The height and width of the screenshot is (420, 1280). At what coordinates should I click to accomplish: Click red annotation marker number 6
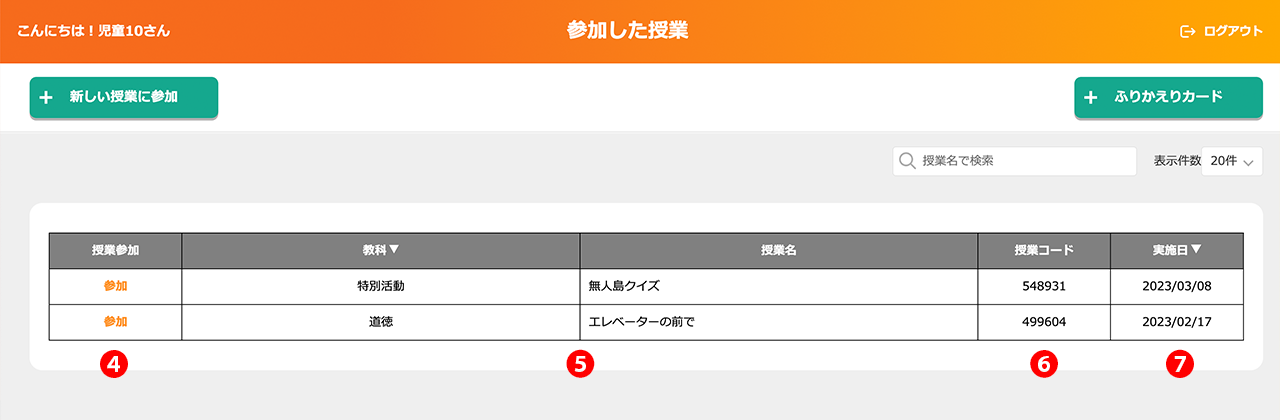coord(1043,365)
